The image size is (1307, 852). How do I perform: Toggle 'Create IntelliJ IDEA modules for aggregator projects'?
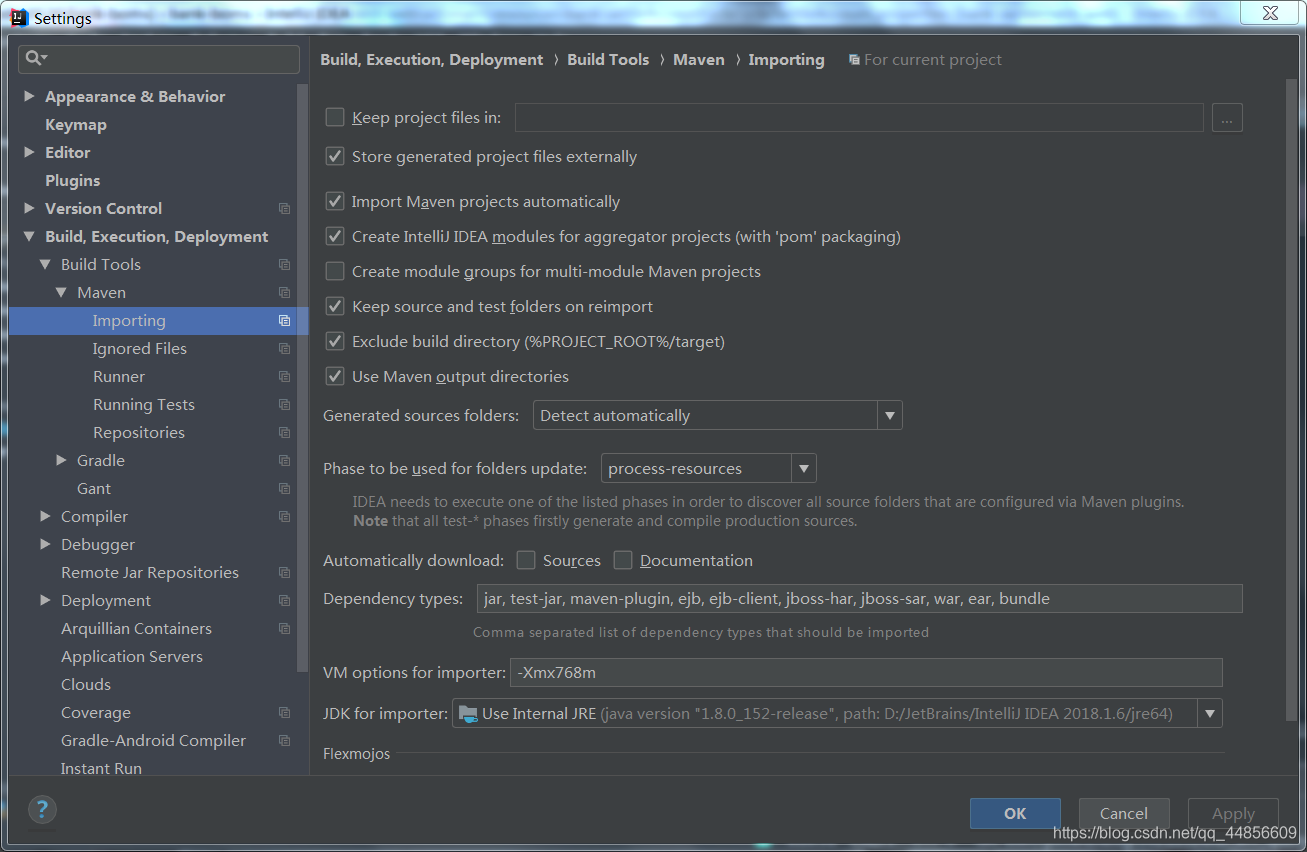335,236
